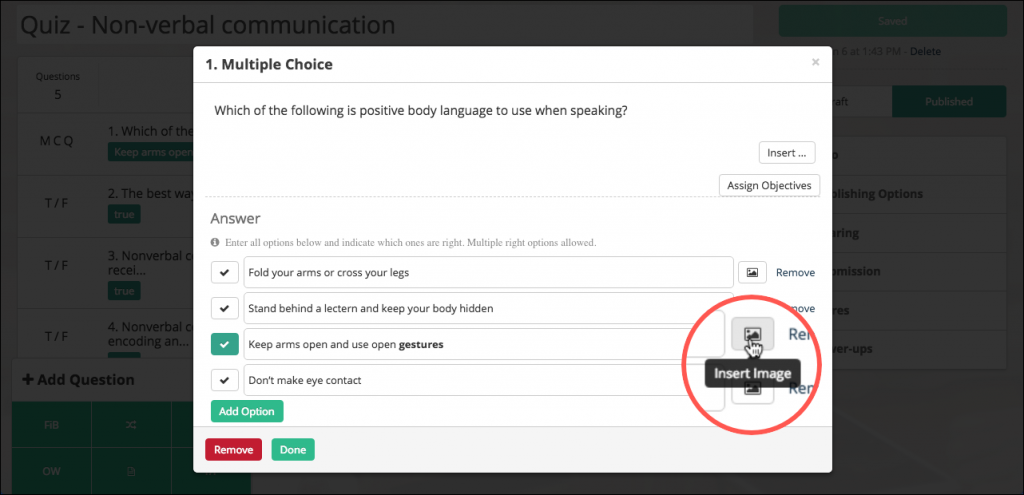Click the insert image icon for 'Fold your arms' option
Image resolution: width=1024 pixels, height=495 pixels.
[x=752, y=272]
